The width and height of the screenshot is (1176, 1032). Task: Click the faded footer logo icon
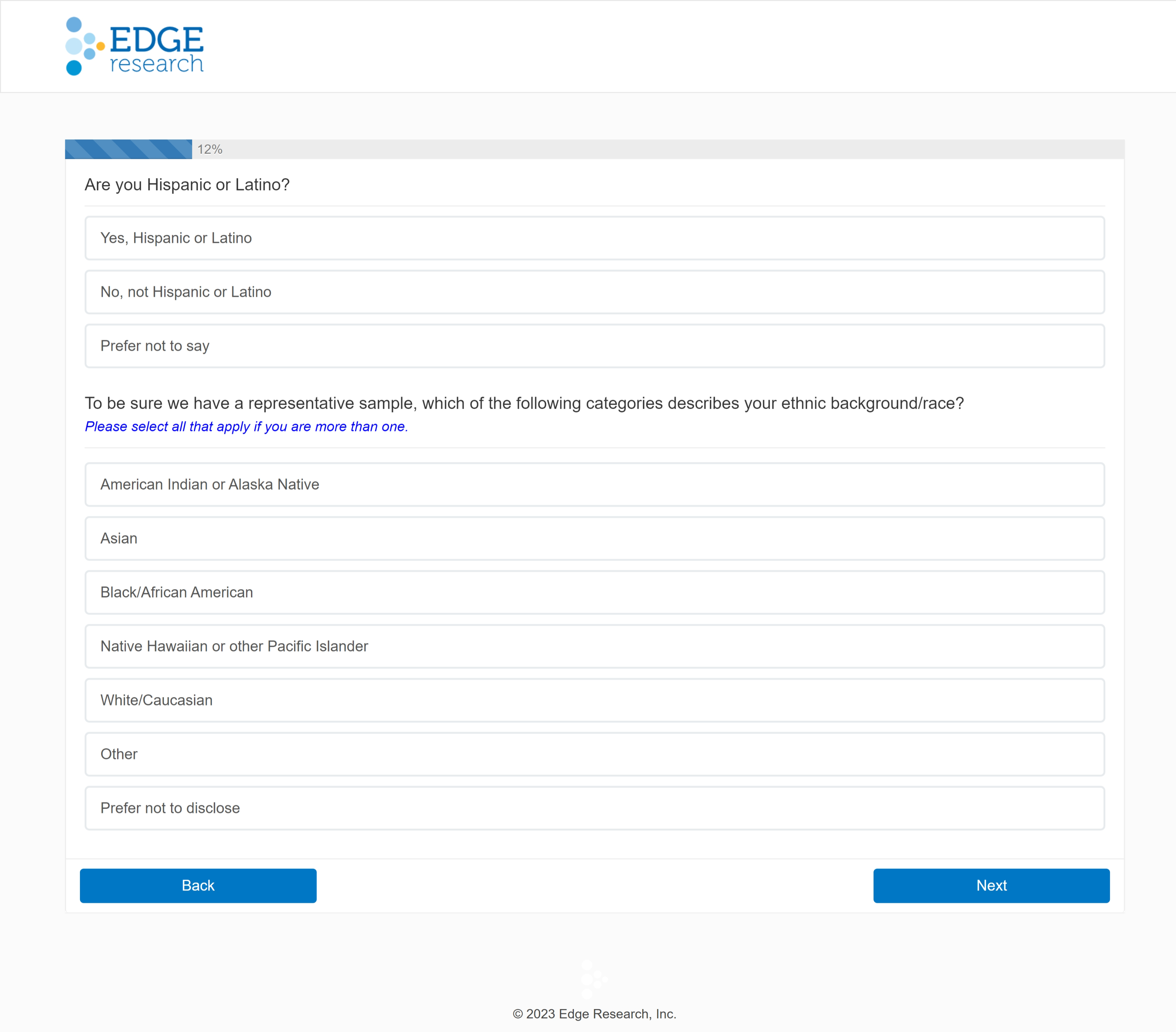coord(593,979)
